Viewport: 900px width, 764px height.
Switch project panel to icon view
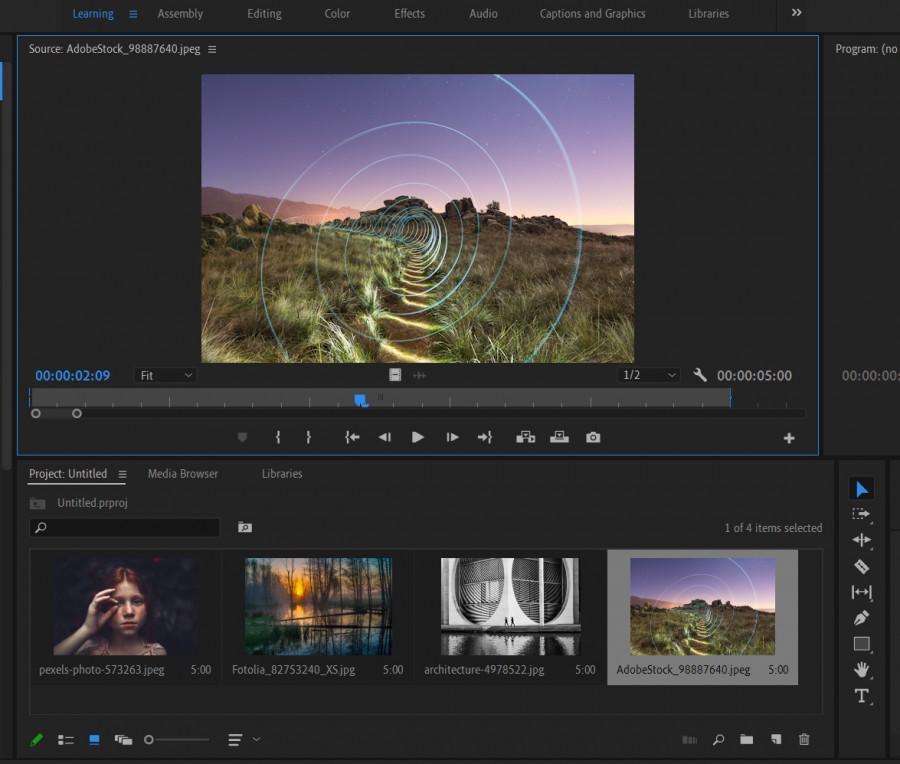tap(94, 740)
